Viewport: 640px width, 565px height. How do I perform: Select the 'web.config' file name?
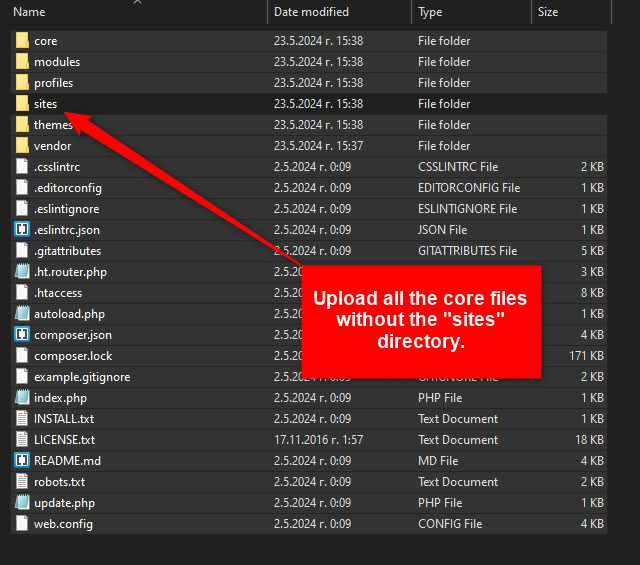(x=63, y=524)
